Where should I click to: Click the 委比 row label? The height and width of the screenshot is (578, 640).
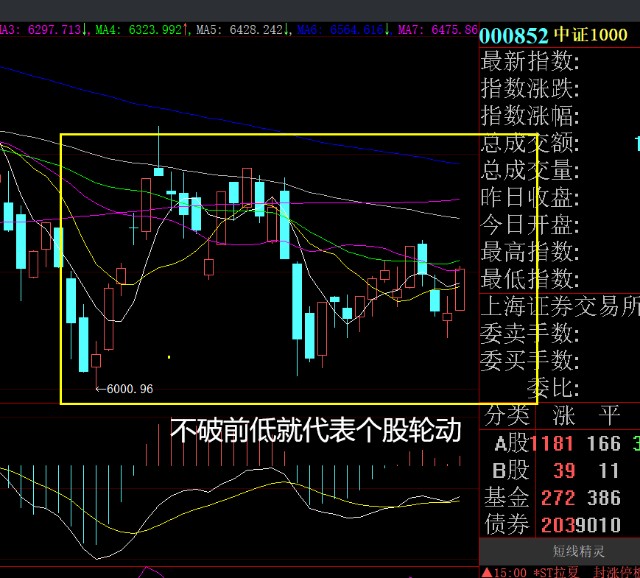(x=553, y=387)
